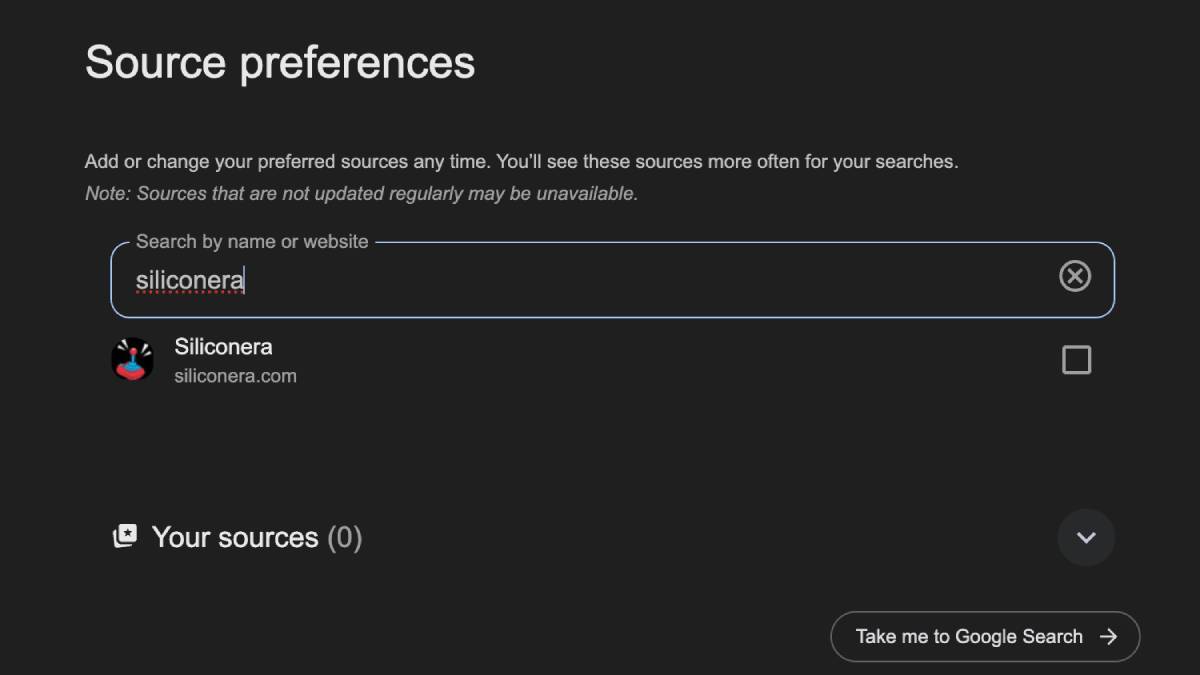Image resolution: width=1200 pixels, height=675 pixels.
Task: Expand the Your sources section chevron
Action: [x=1086, y=538]
